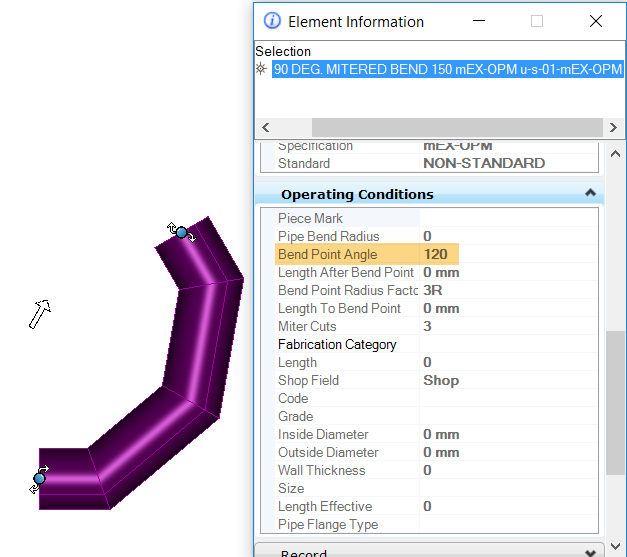Click the lower blue rotate handle on the bend
The width and height of the screenshot is (627, 557).
39,479
